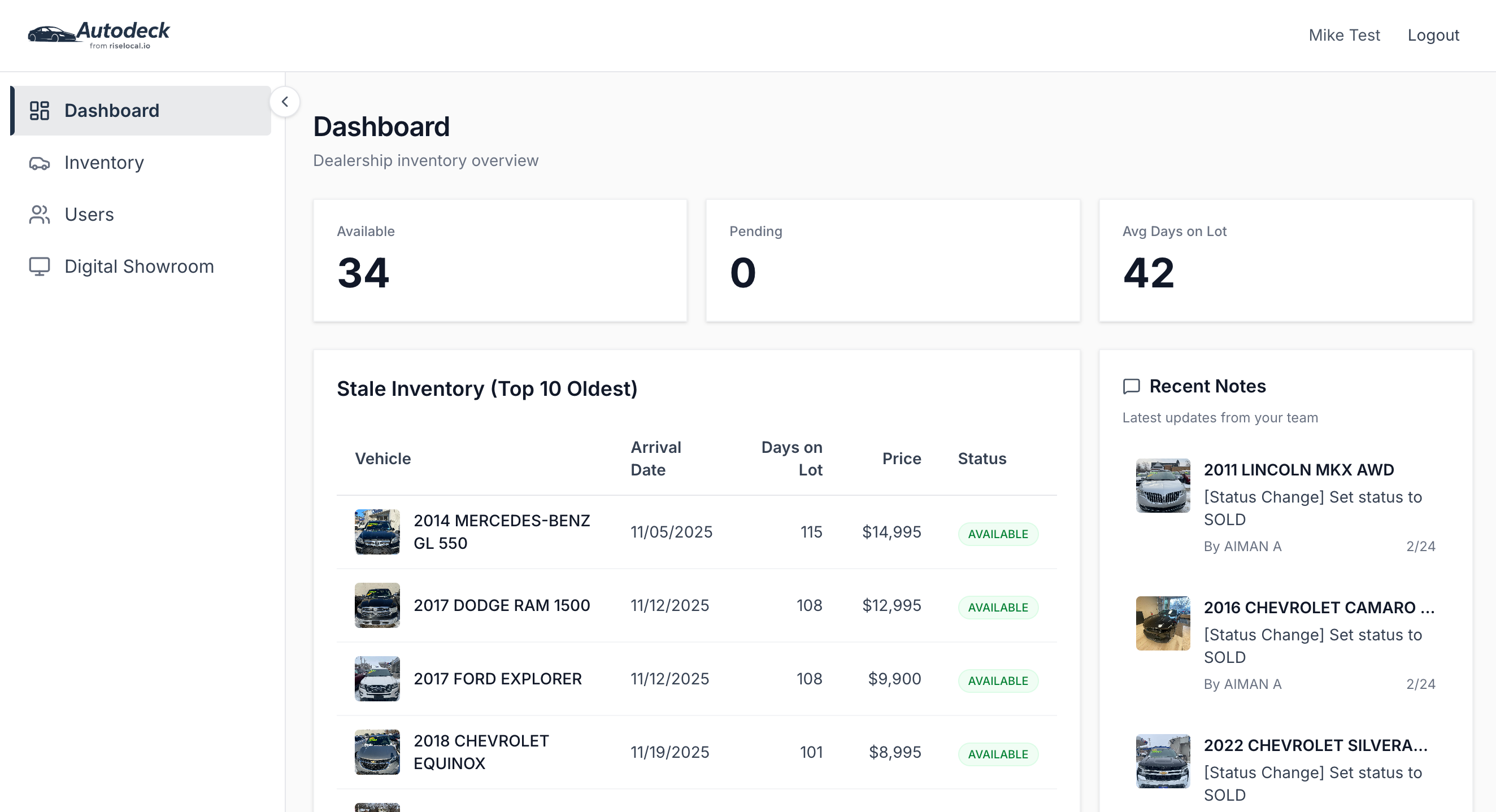Open Digital Showroom via its monitor icon

pyautogui.click(x=39, y=266)
